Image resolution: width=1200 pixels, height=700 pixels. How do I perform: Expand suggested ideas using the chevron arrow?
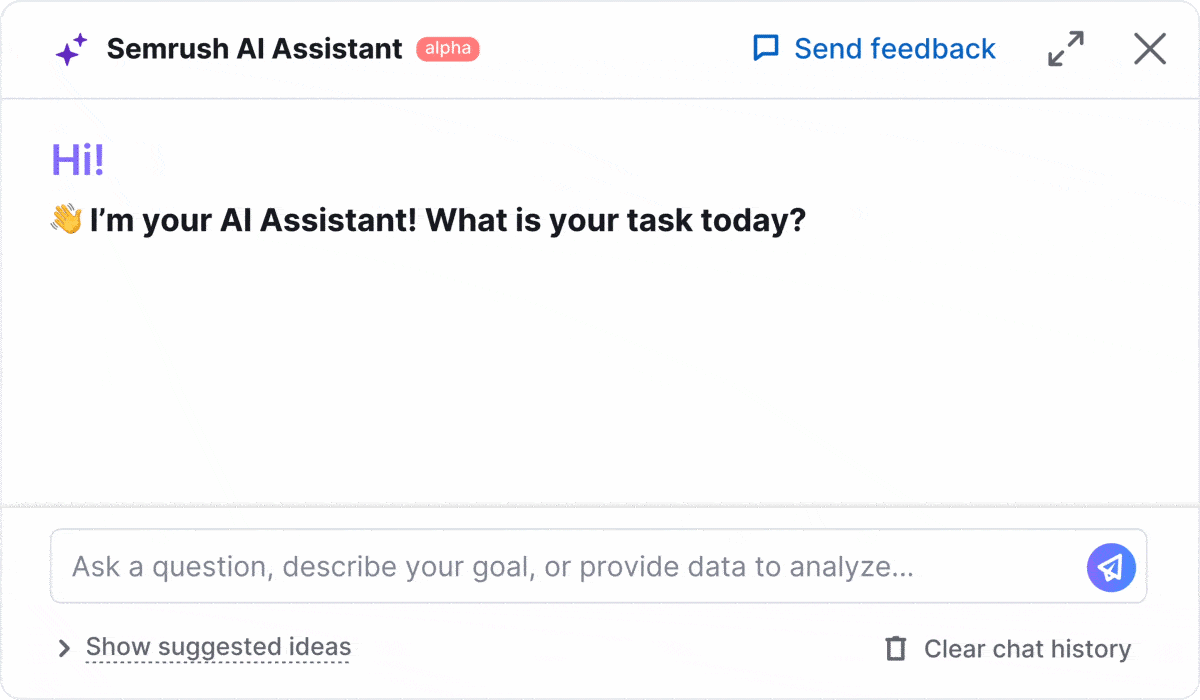pyautogui.click(x=64, y=649)
